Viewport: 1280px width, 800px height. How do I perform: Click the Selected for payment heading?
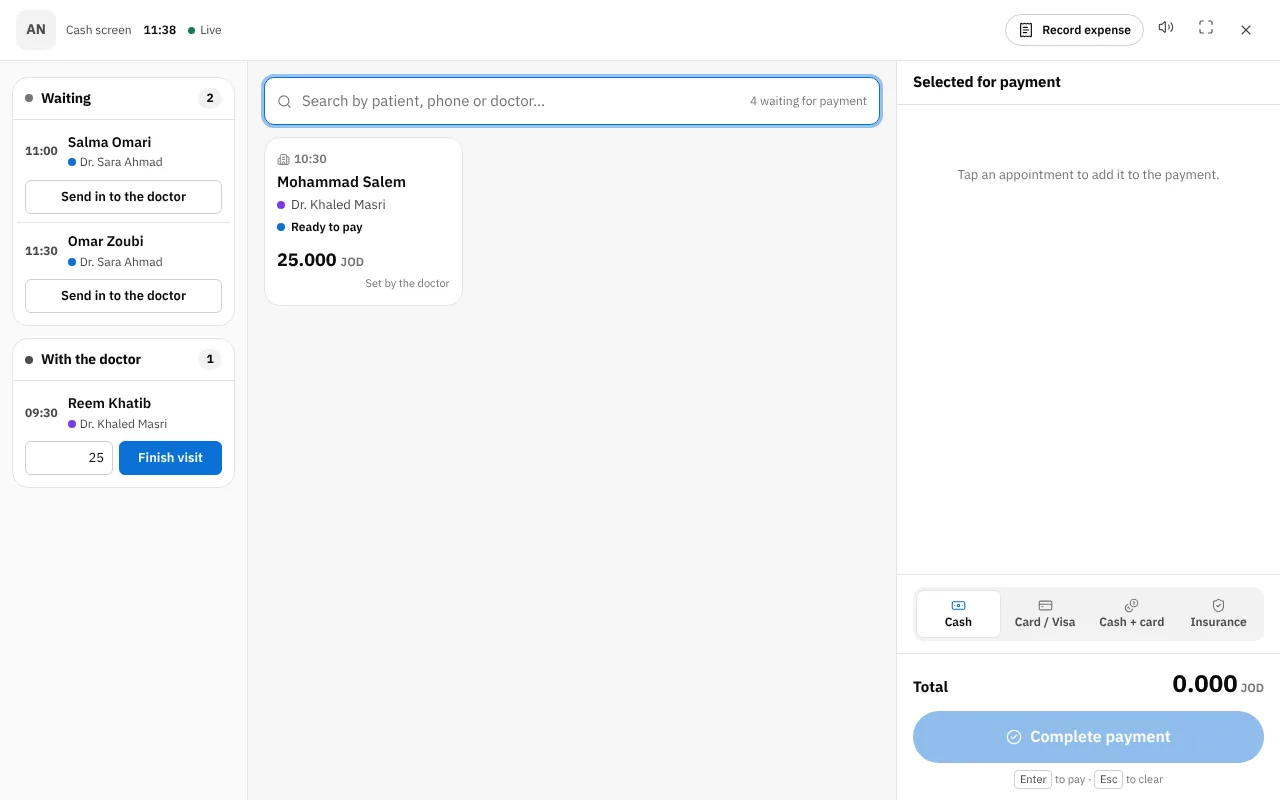(x=987, y=82)
